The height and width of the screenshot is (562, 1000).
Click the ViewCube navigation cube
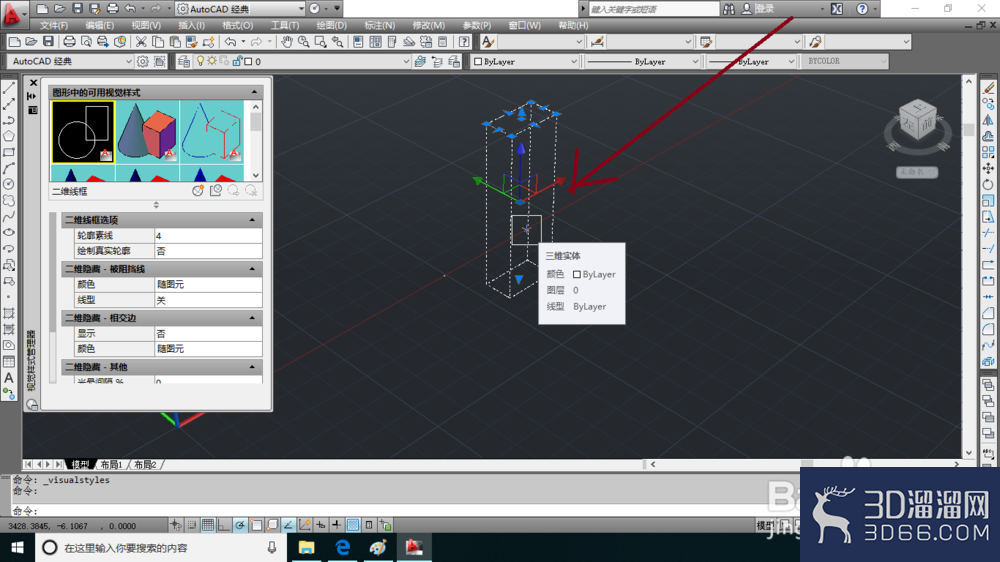click(917, 121)
